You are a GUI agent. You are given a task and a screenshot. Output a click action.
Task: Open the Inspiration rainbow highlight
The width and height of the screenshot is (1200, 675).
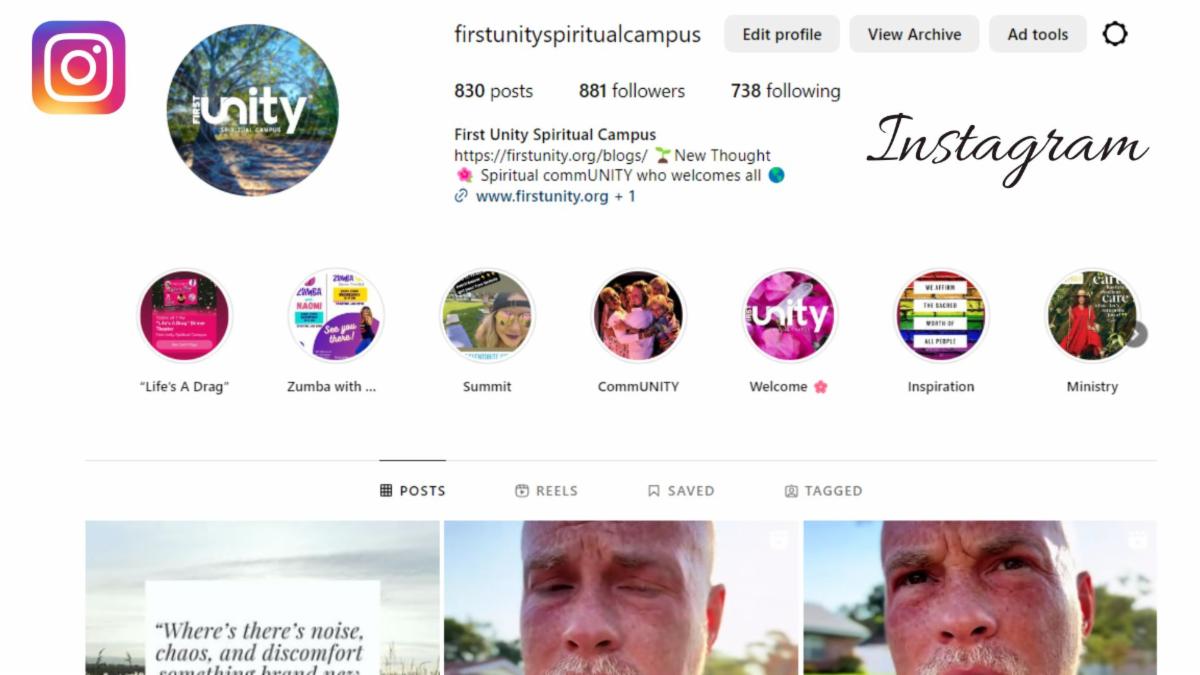941,316
